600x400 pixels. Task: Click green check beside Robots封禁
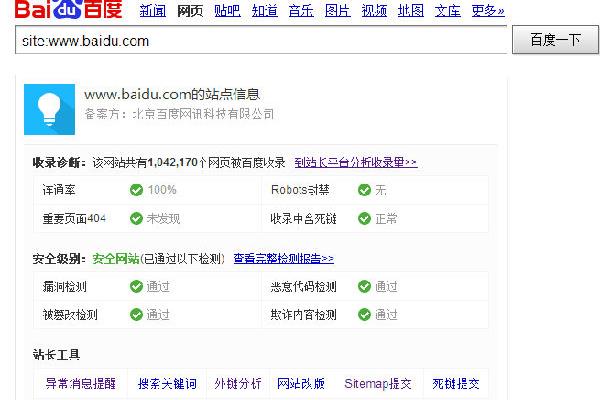(x=364, y=190)
